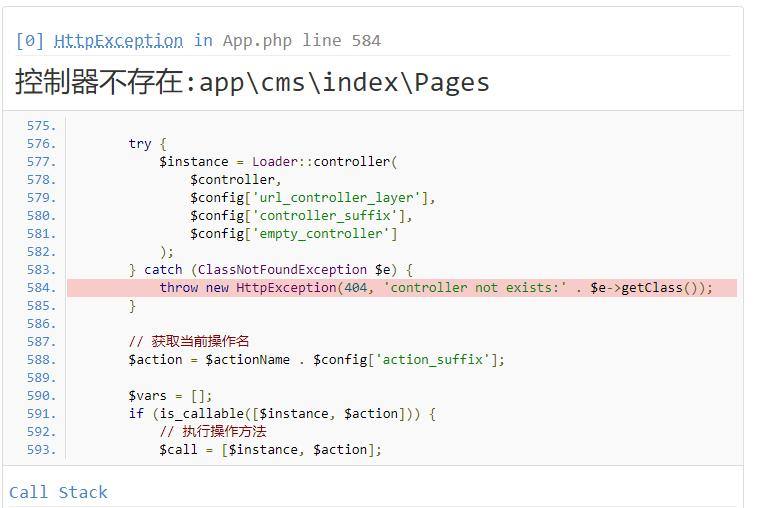Click the $config['url_controller_layer'] line
This screenshot has width=761, height=508.
(313, 198)
